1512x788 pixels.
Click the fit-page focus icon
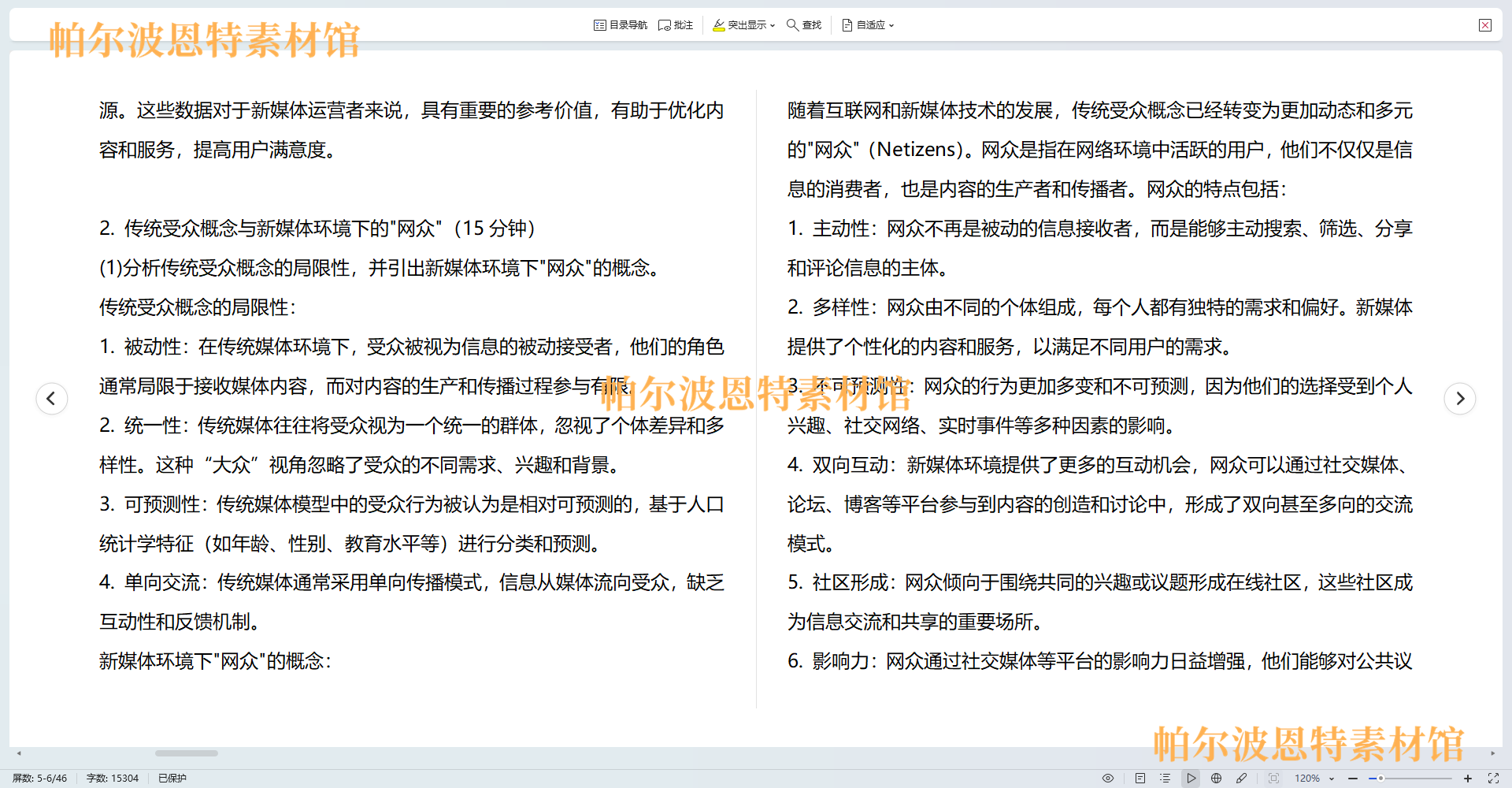pos(1273,778)
